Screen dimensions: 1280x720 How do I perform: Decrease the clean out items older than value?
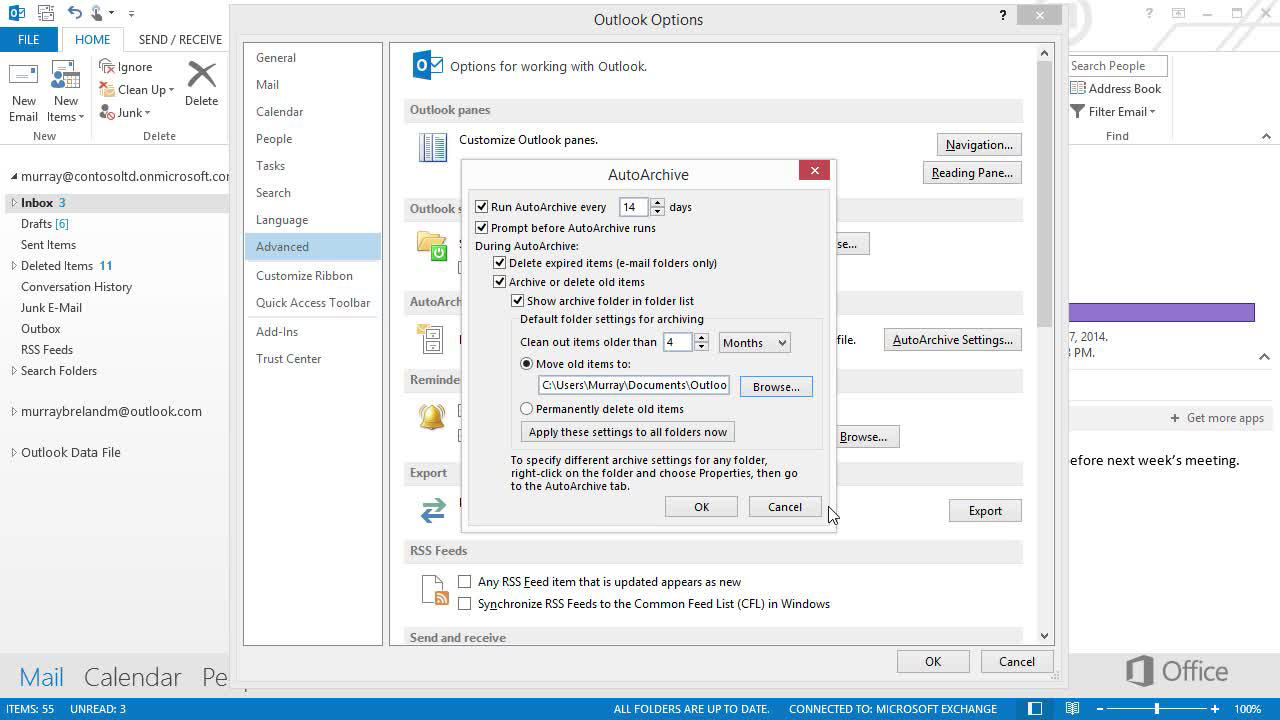tap(701, 347)
